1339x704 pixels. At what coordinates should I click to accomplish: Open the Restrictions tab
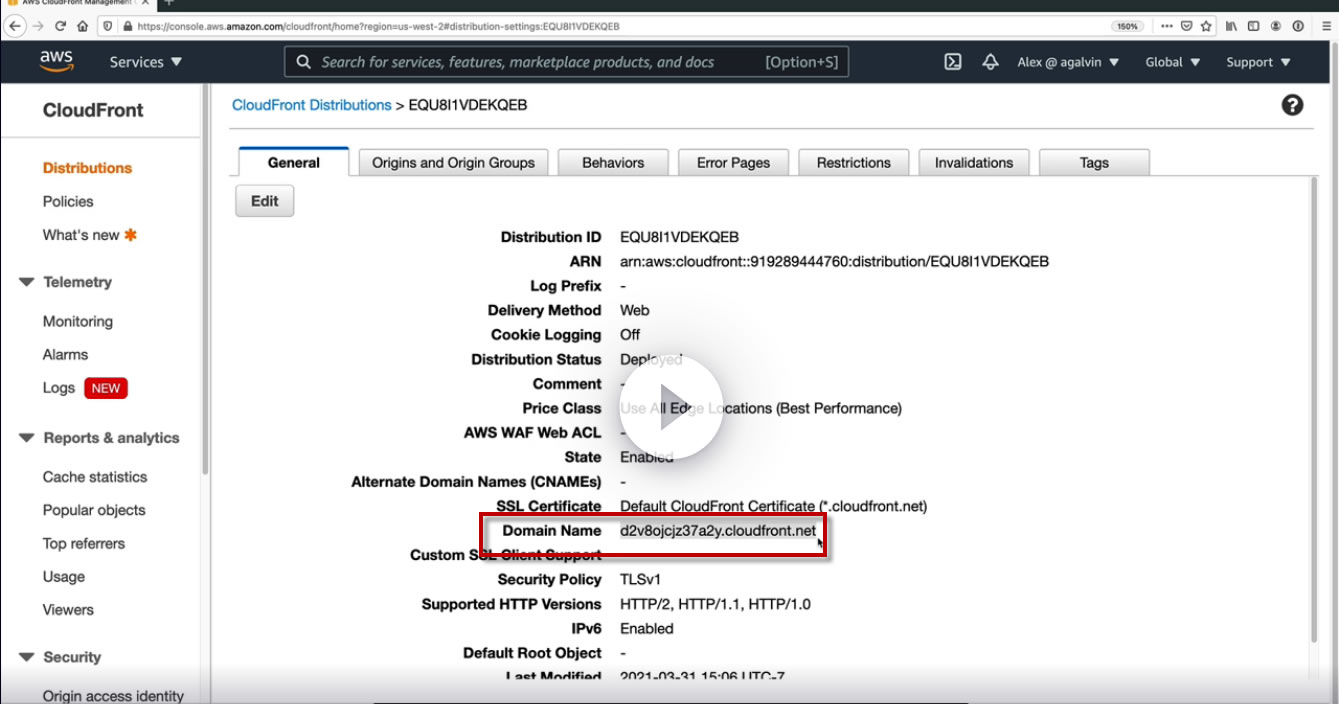tap(853, 162)
